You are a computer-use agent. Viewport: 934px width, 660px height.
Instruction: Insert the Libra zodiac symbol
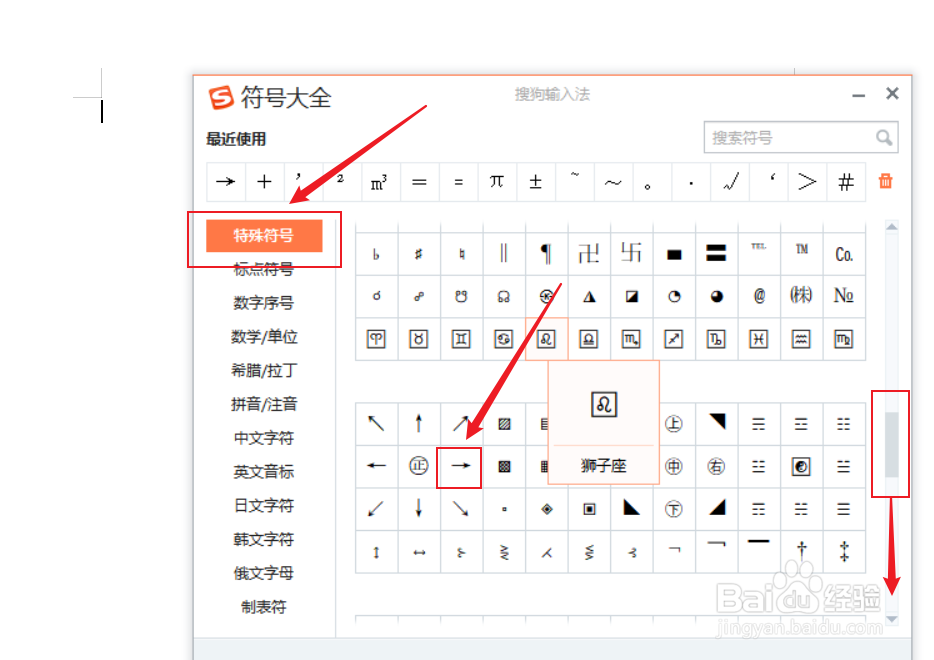589,339
